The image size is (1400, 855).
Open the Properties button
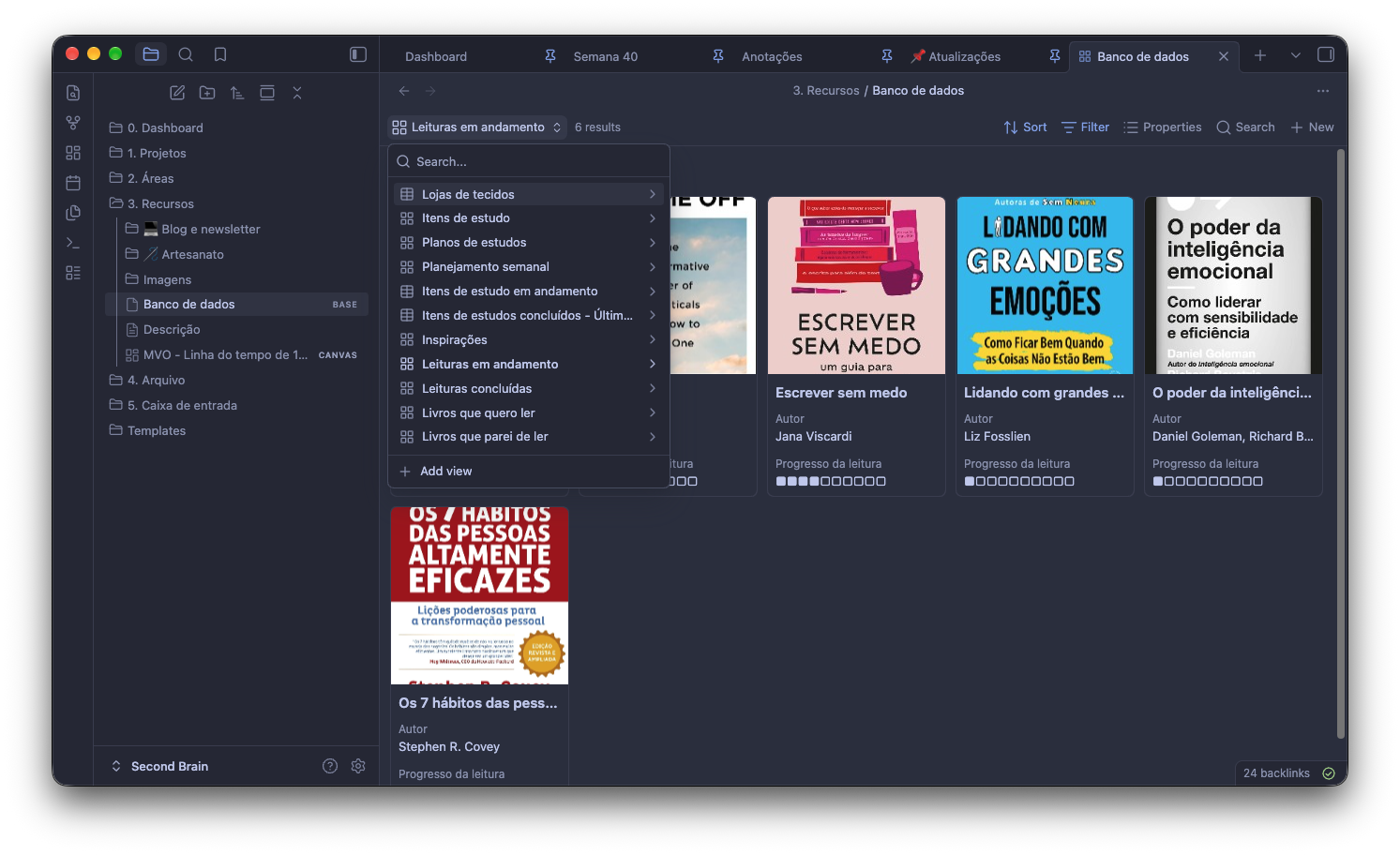(x=1163, y=127)
